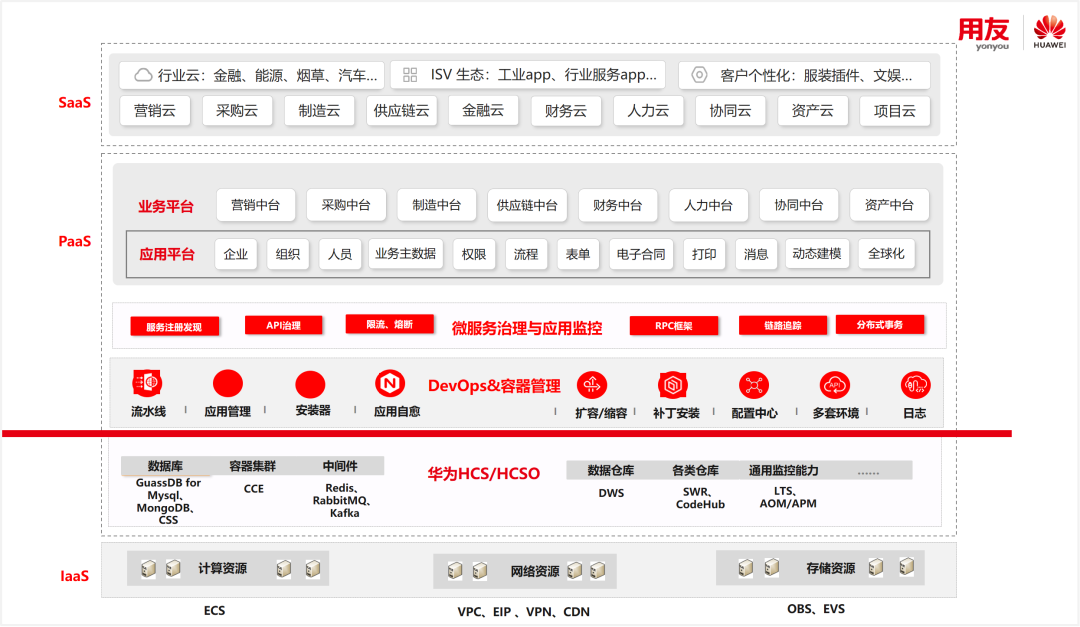Click the 协同云 box

pos(730,111)
